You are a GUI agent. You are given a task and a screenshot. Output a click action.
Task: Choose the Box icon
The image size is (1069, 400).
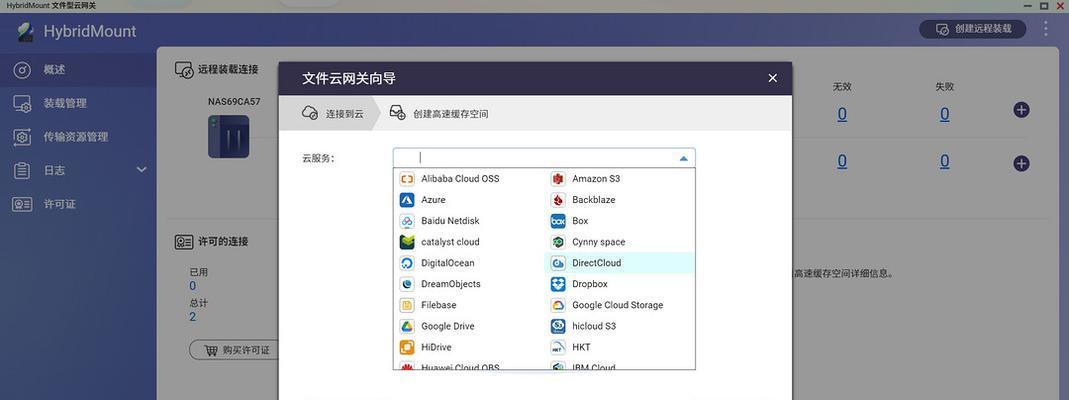tap(558, 221)
